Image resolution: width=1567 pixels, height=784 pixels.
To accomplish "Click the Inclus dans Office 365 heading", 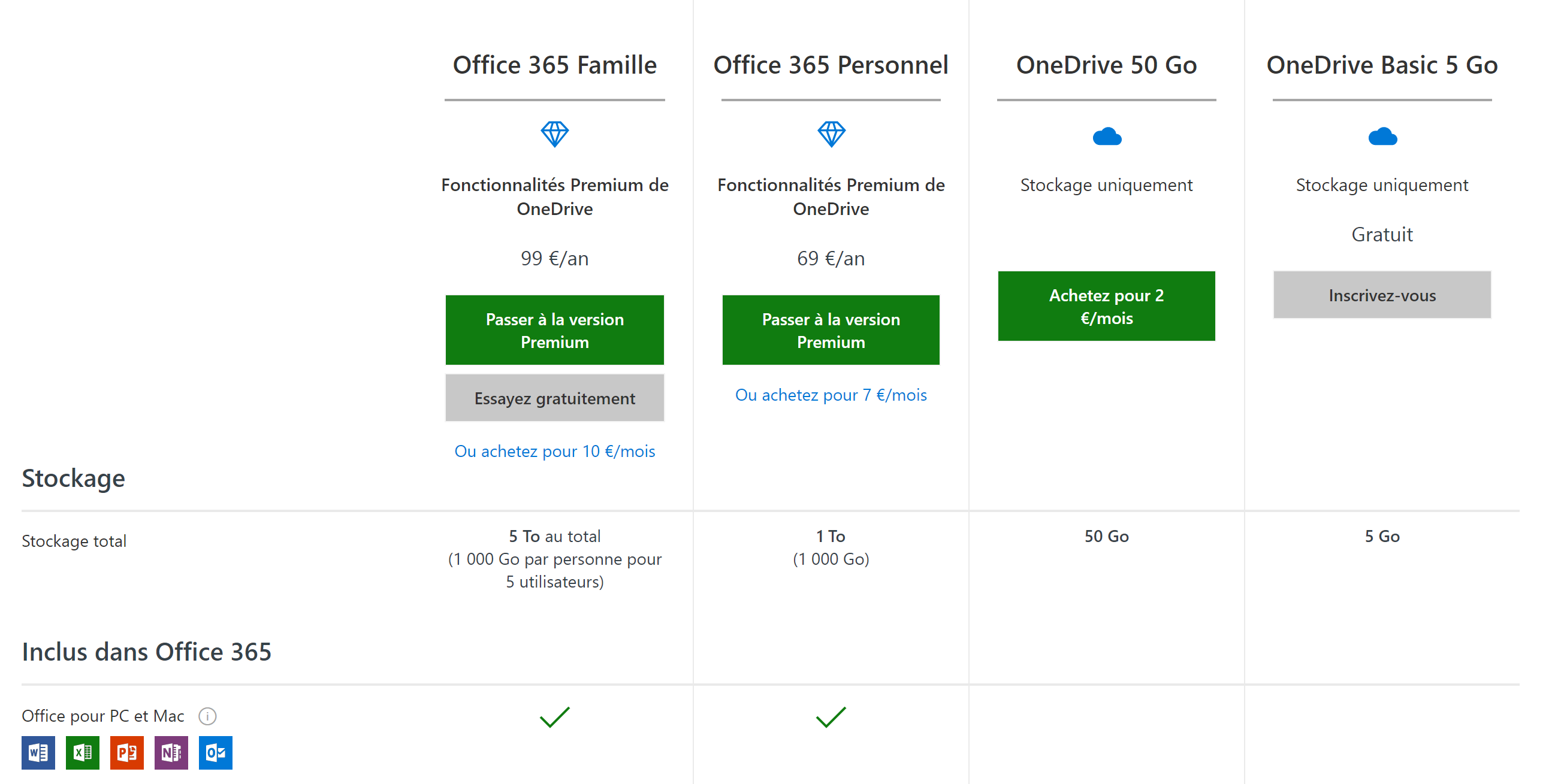I will [x=147, y=652].
